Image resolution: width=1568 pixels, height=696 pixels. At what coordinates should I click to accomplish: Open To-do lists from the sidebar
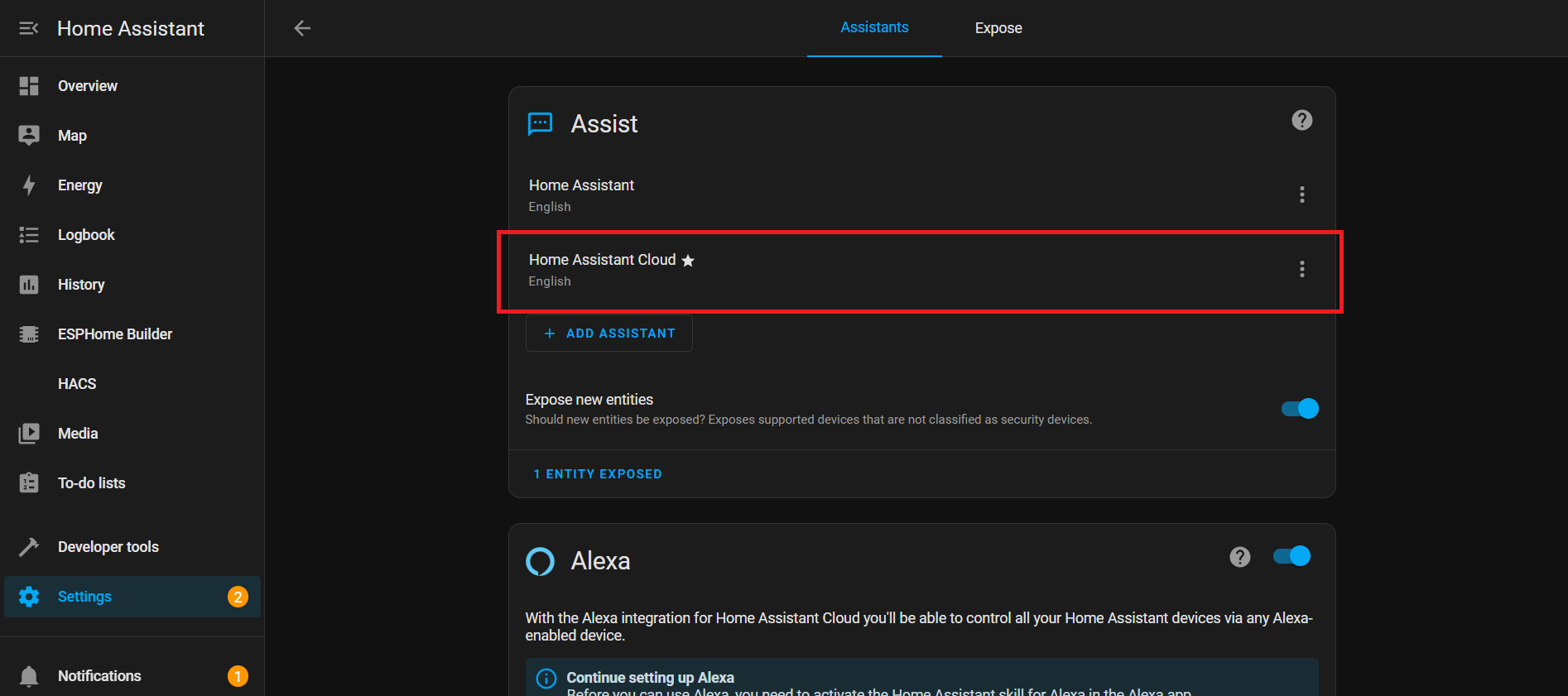click(x=132, y=483)
